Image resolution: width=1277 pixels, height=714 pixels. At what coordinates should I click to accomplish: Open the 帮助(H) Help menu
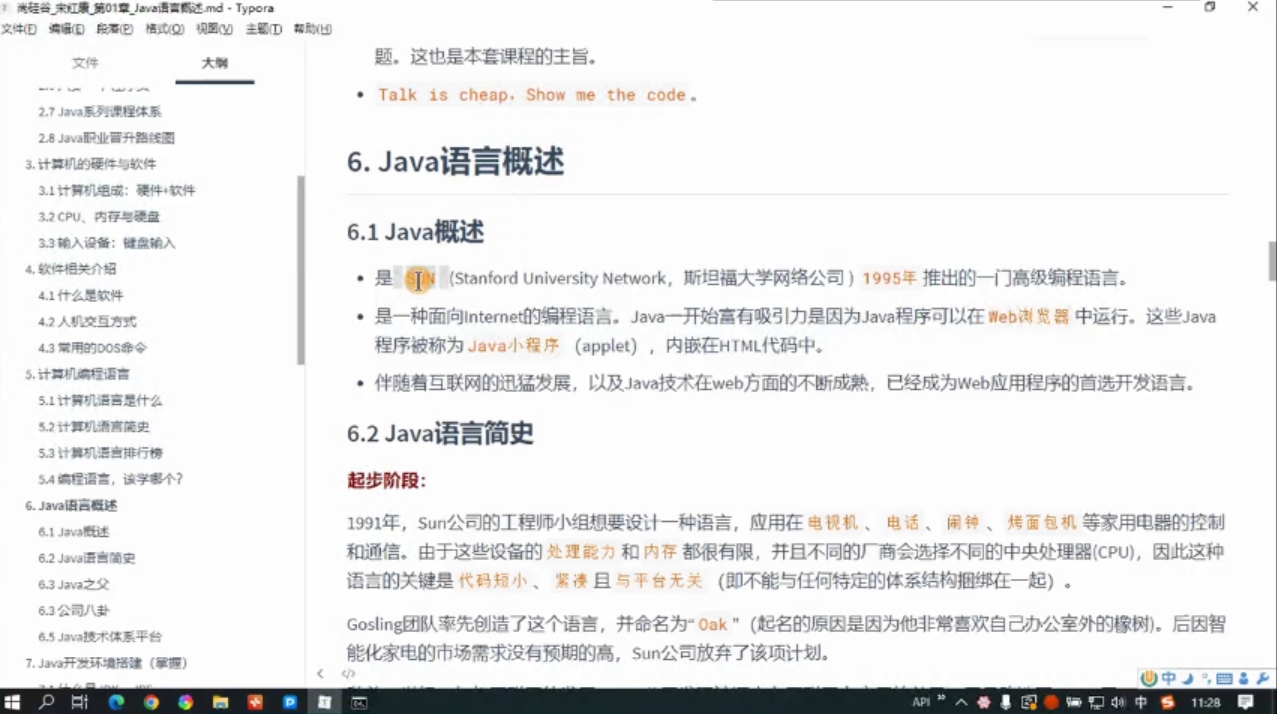312,29
